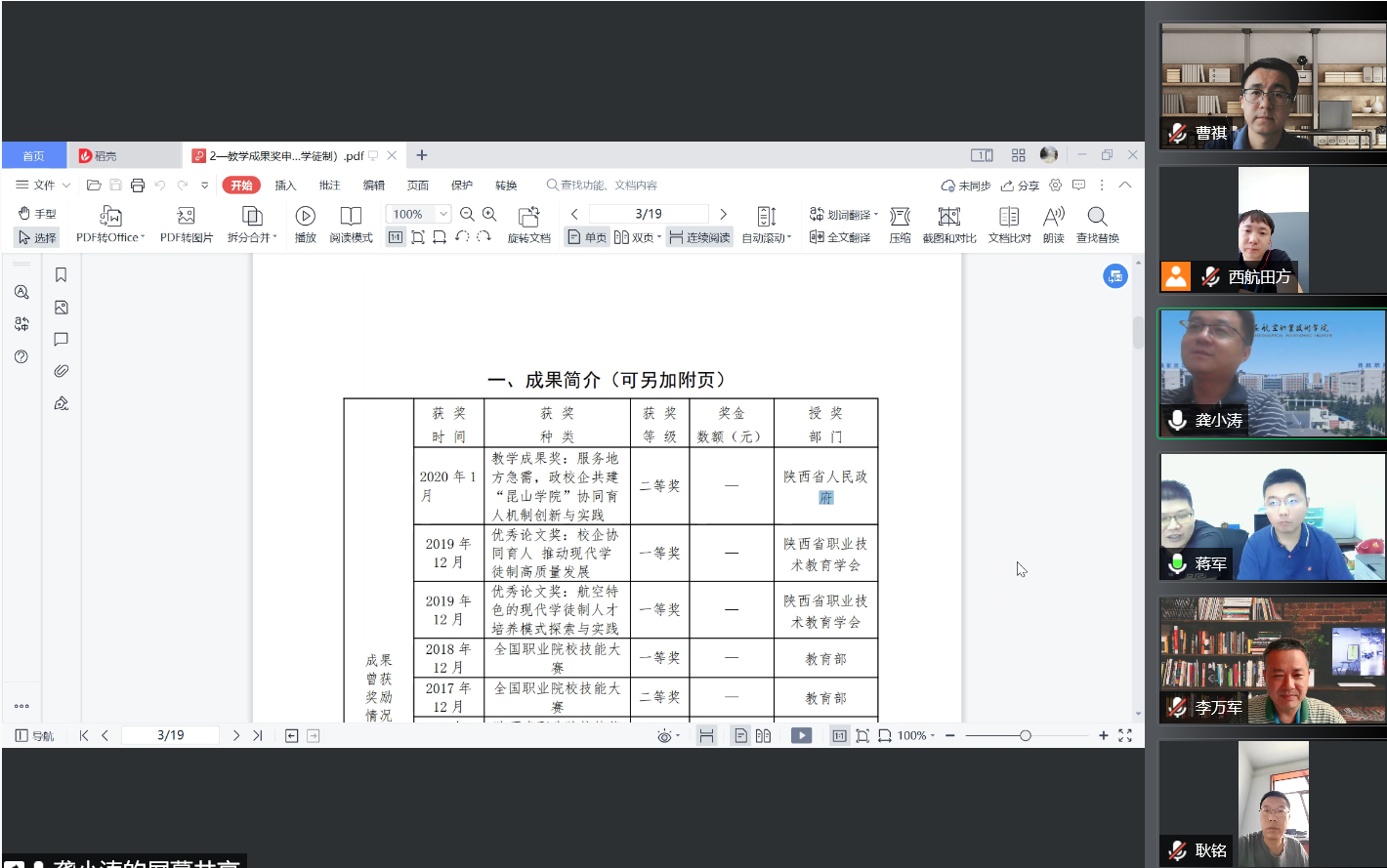This screenshot has width=1387, height=868.
Task: Toggle 连续阅读 continuous reading mode
Action: tap(699, 237)
